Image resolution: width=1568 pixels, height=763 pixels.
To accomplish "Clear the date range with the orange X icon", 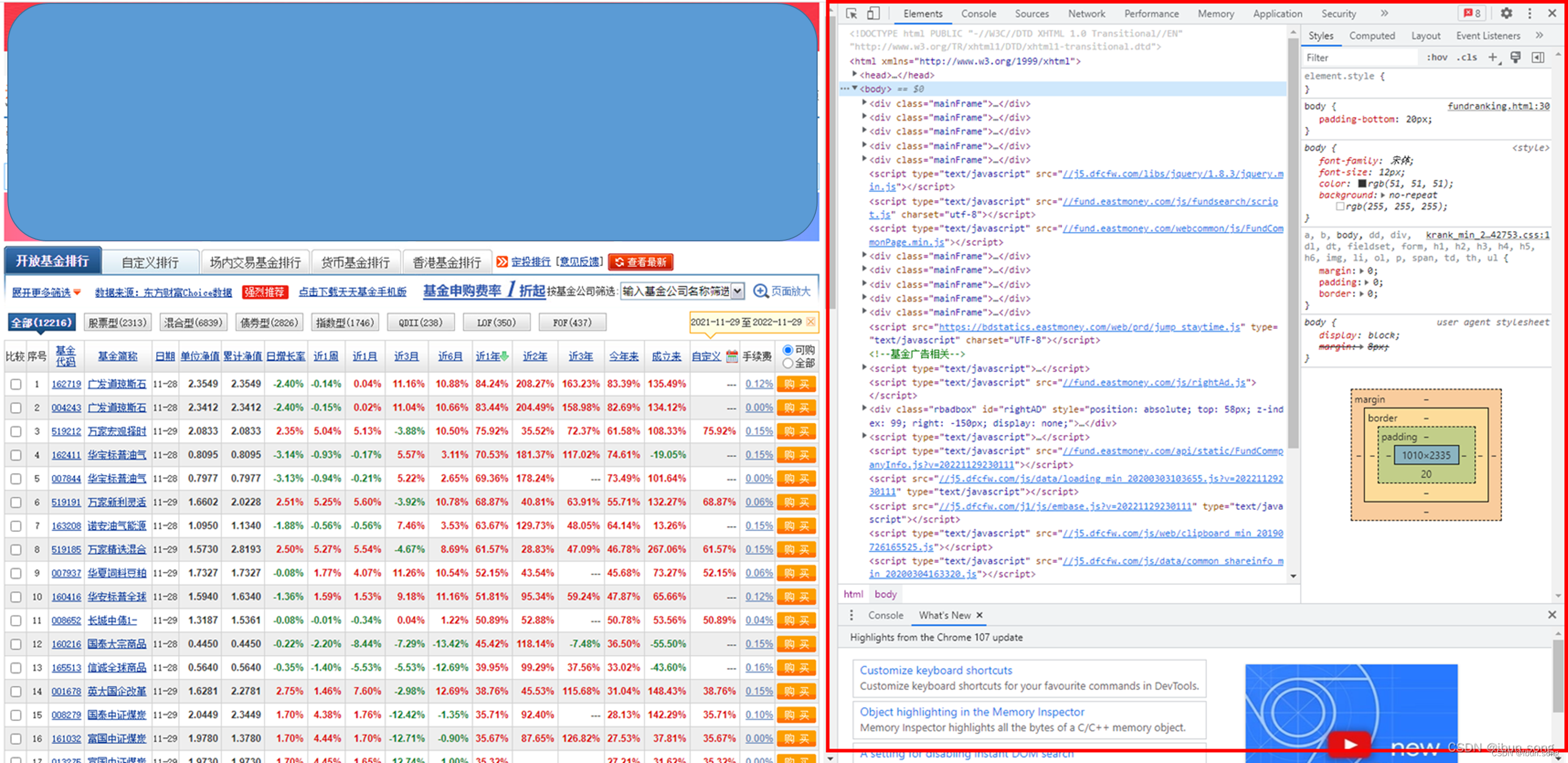I will tap(810, 322).
